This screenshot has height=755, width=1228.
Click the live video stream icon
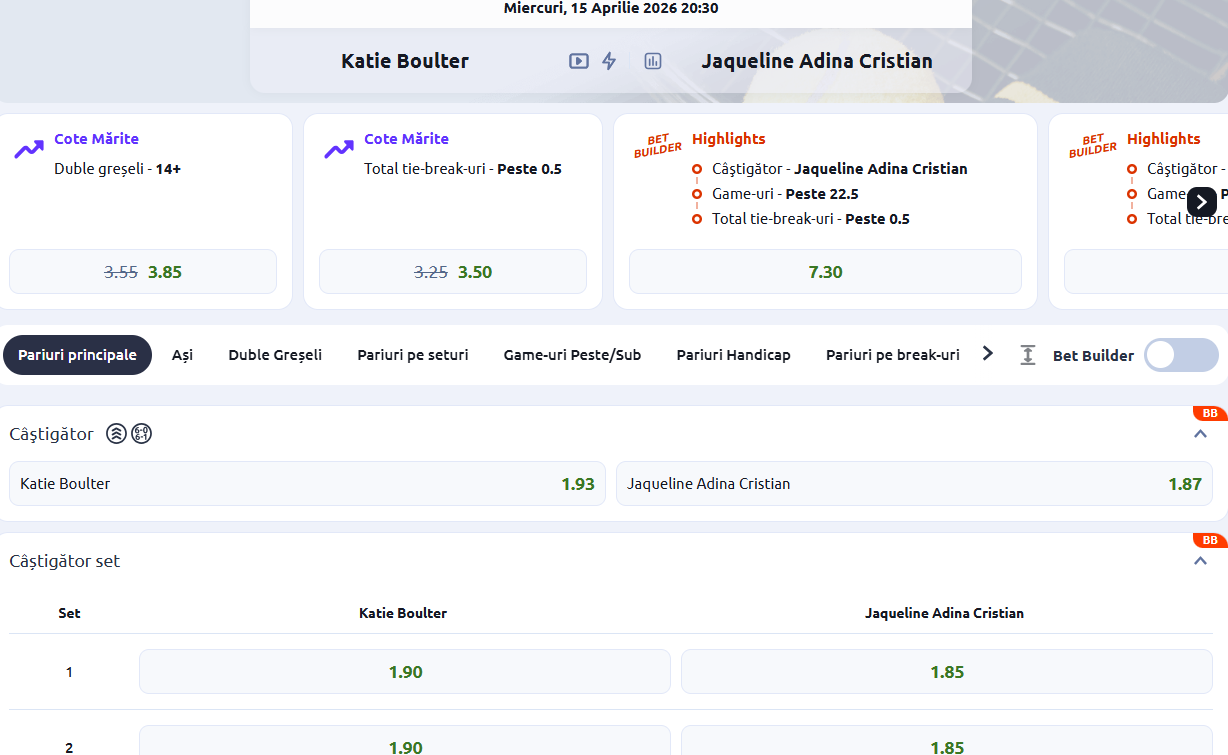[x=578, y=61]
